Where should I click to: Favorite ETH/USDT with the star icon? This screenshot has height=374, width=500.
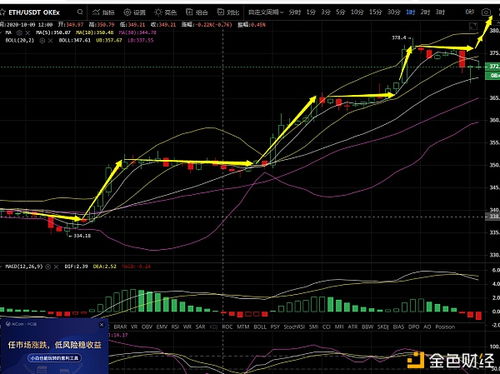point(2,13)
